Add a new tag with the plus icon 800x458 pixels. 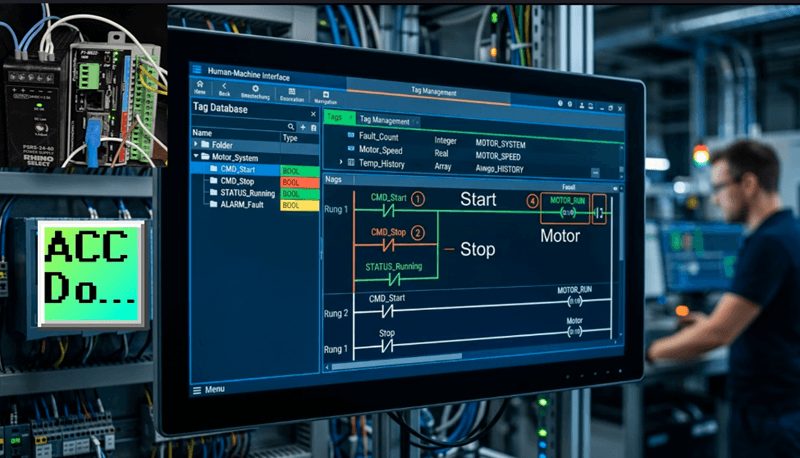point(303,127)
